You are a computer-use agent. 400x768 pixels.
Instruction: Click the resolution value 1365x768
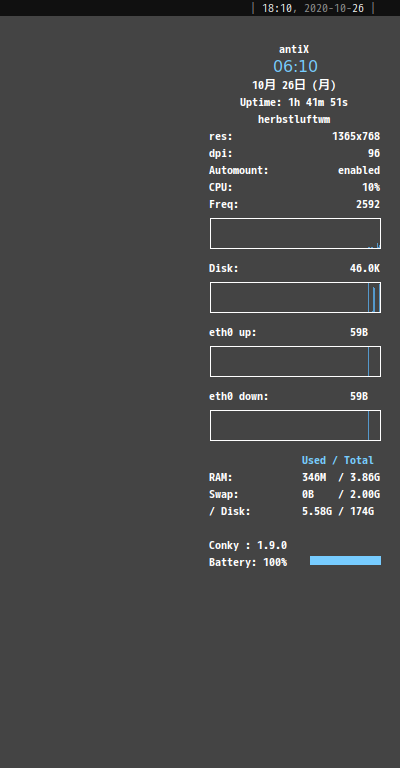coord(356,137)
